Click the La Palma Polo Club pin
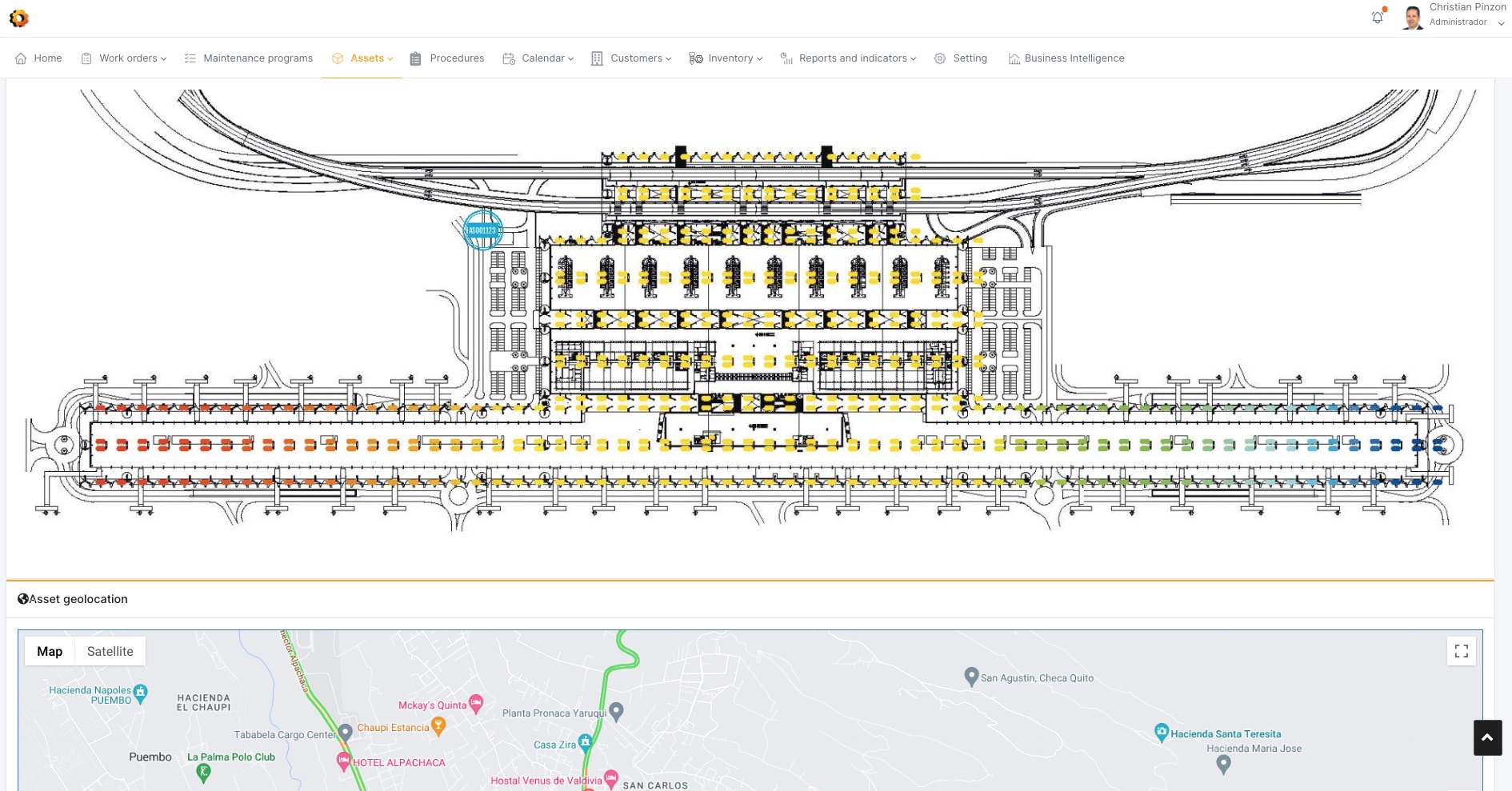Viewport: 1512px width, 791px height. (203, 773)
